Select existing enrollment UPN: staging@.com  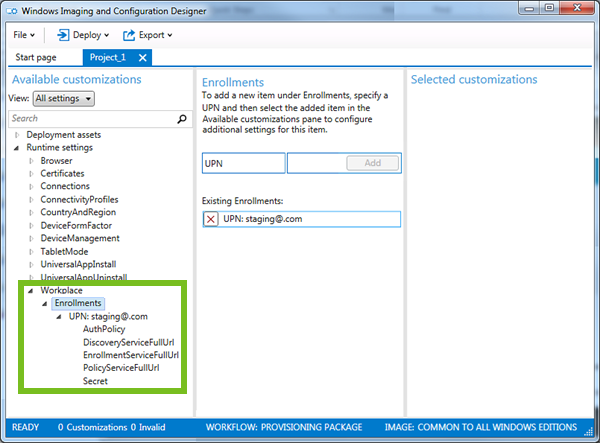[302, 219]
